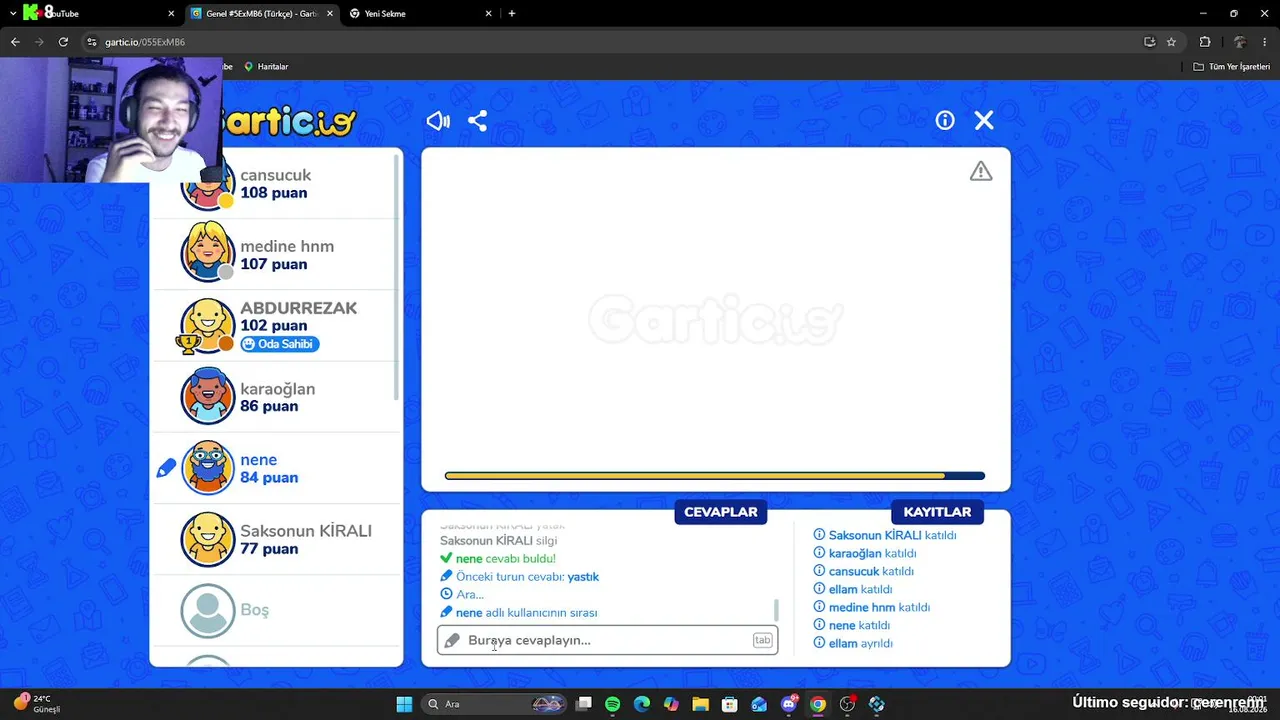Viewport: 1280px width, 720px height.
Task: Leave the room with the X icon
Action: [x=984, y=120]
